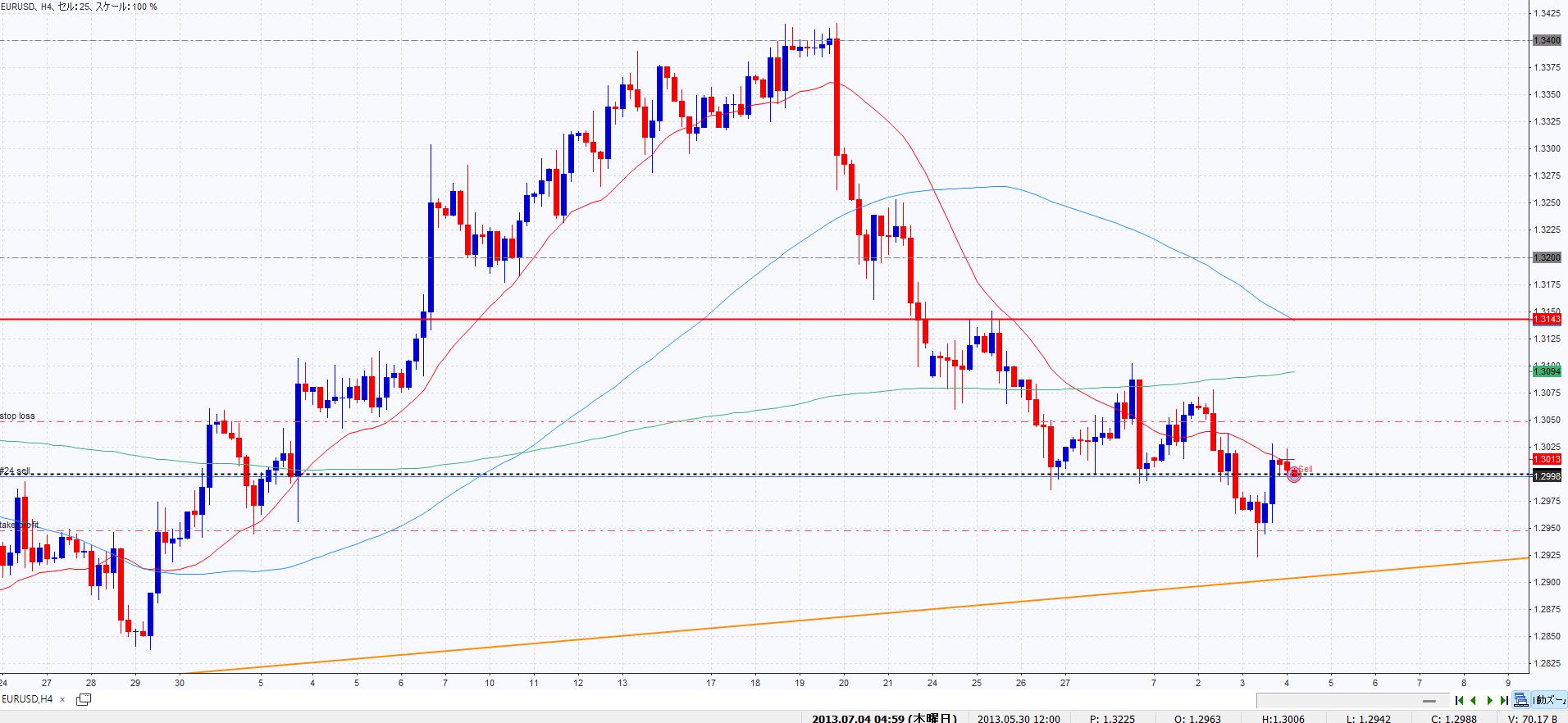
Task: Click the chart shift windows icon
Action: [1521, 700]
